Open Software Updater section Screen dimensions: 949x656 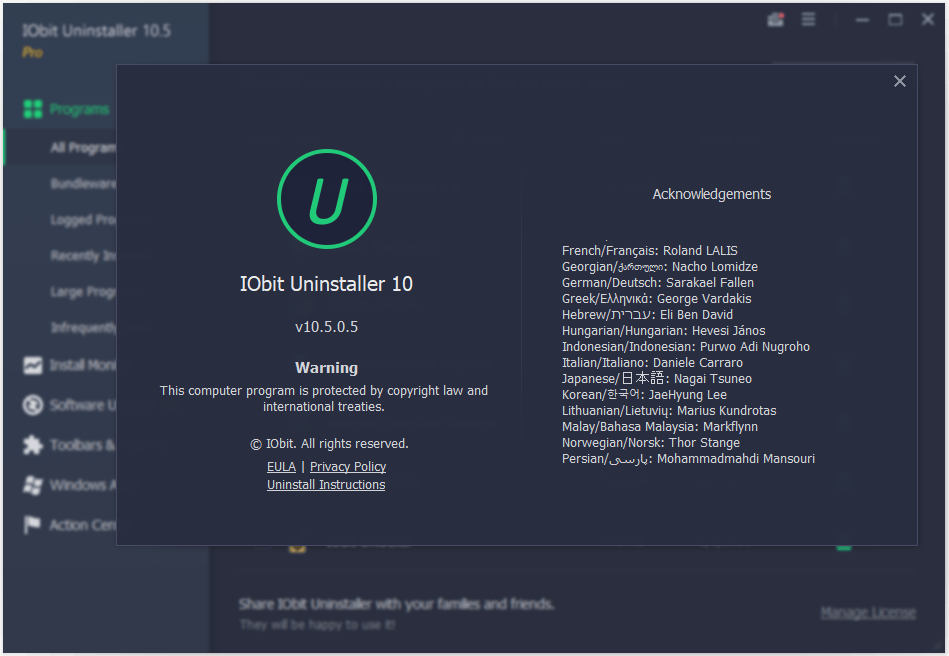pyautogui.click(x=83, y=405)
